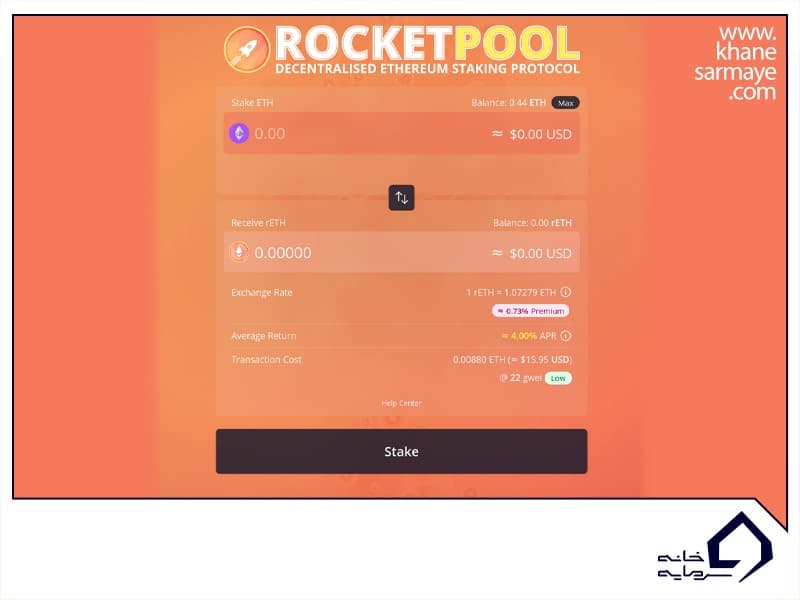Click the "Stake ETH" label
800x600 pixels.
tap(252, 103)
